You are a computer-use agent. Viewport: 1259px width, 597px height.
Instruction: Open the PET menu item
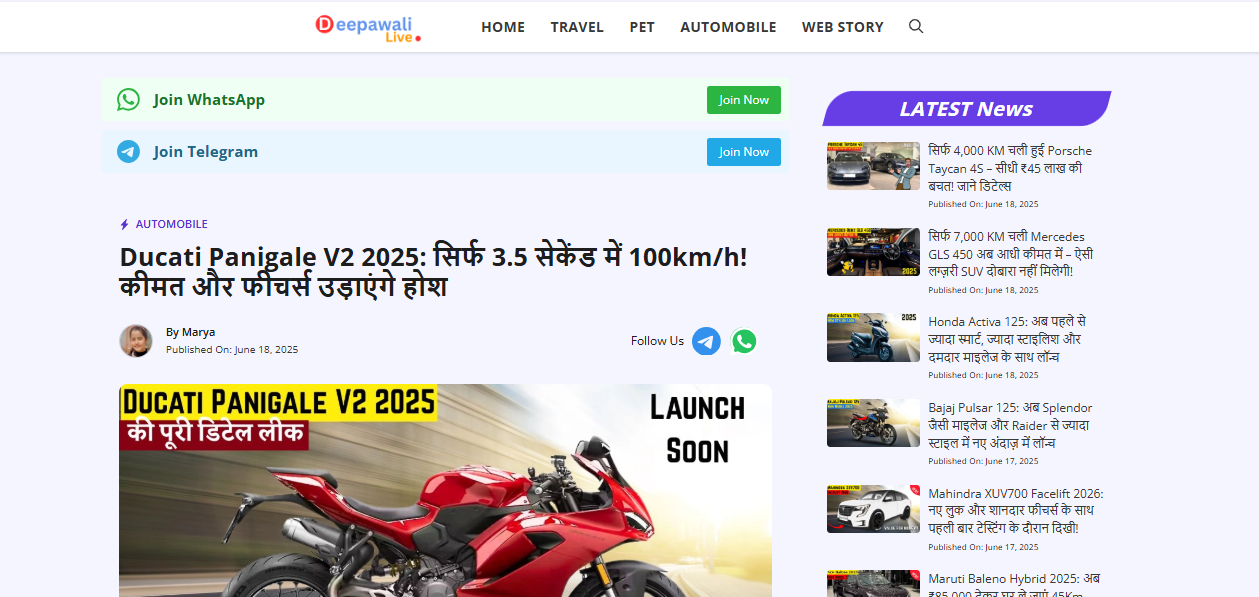click(x=642, y=27)
